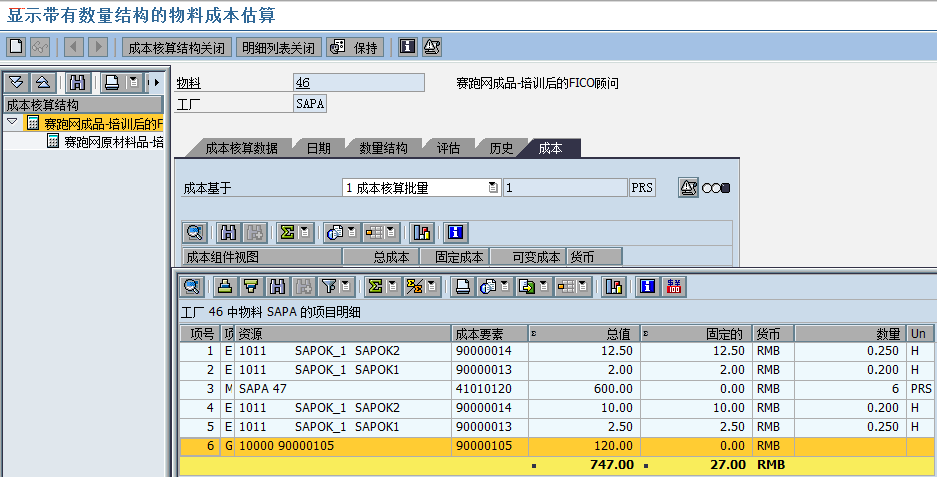Expand all nodes in costing structure tree
The height and width of the screenshot is (477, 937).
click(x=17, y=82)
